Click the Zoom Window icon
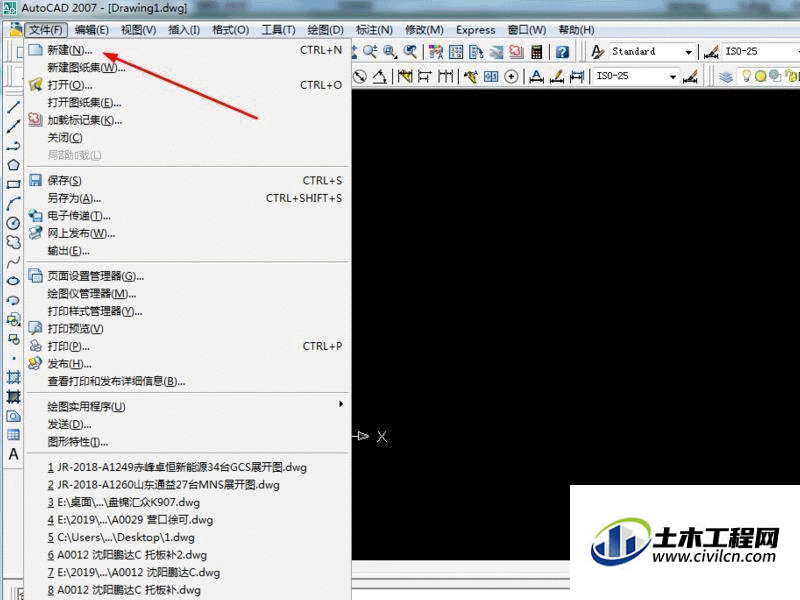The width and height of the screenshot is (800, 600). 390,52
